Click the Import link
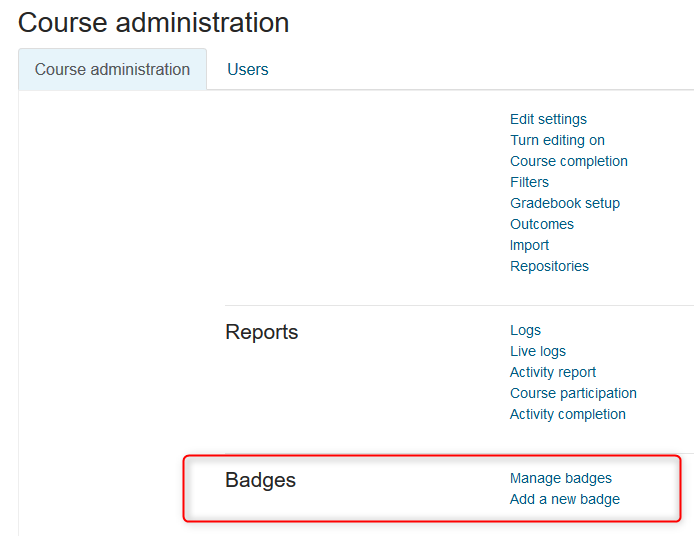The height and width of the screenshot is (536, 694). point(529,245)
